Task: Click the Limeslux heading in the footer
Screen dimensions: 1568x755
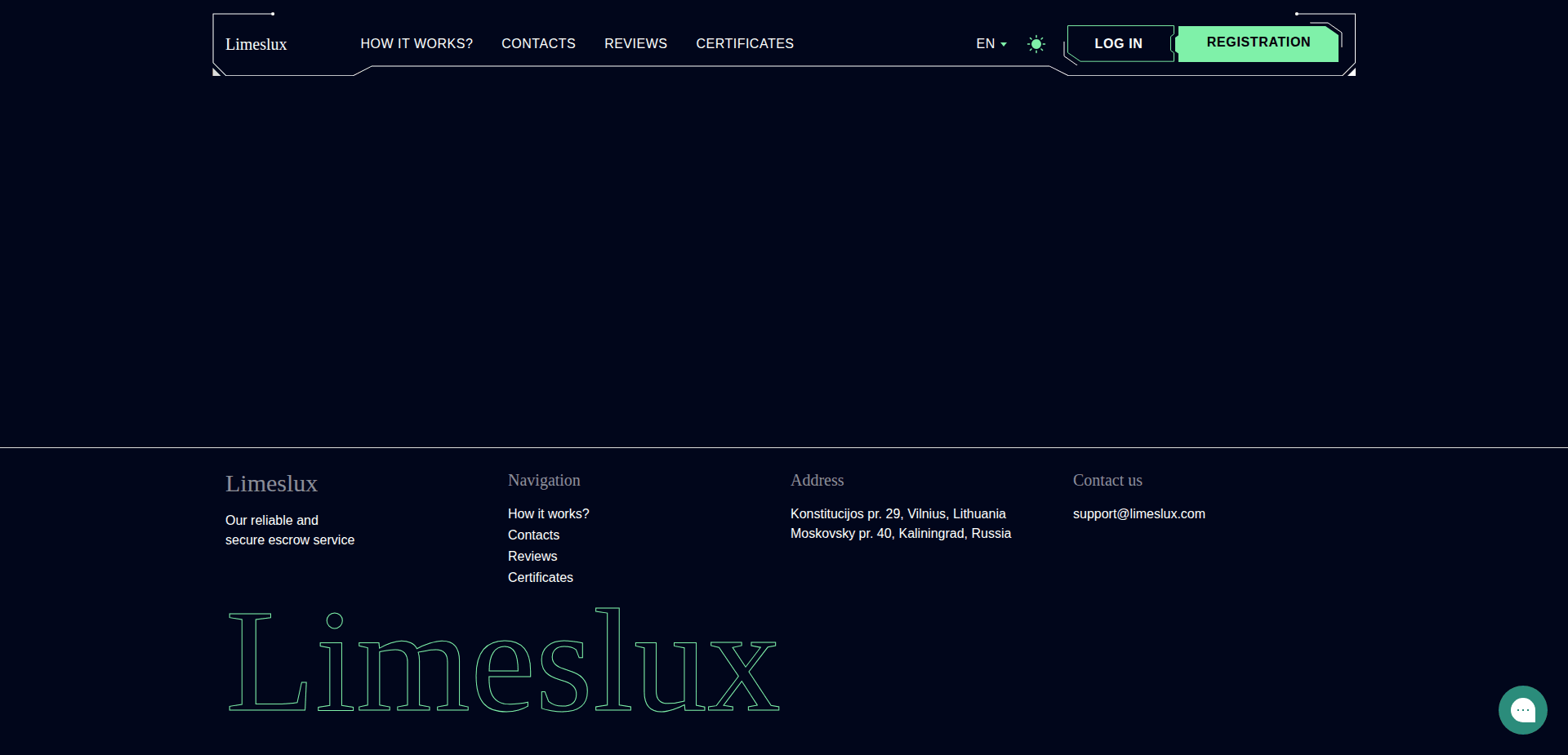Action: pyautogui.click(x=271, y=483)
